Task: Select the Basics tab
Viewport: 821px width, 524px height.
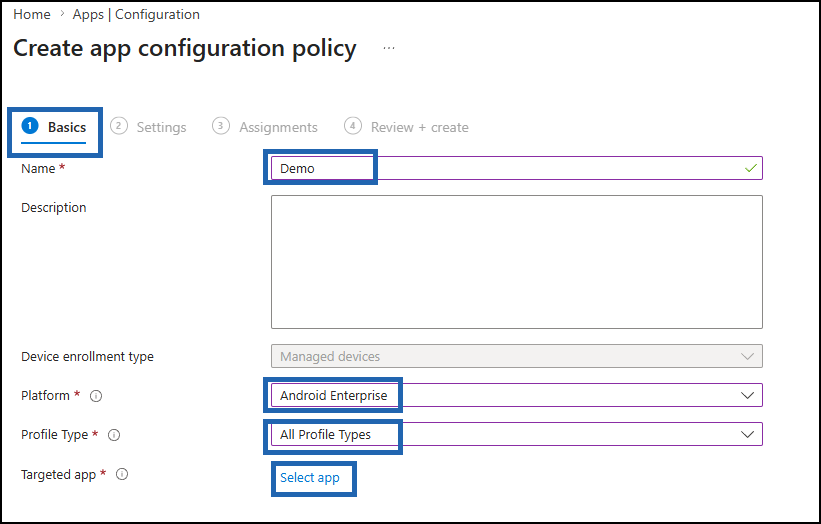Action: (53, 127)
